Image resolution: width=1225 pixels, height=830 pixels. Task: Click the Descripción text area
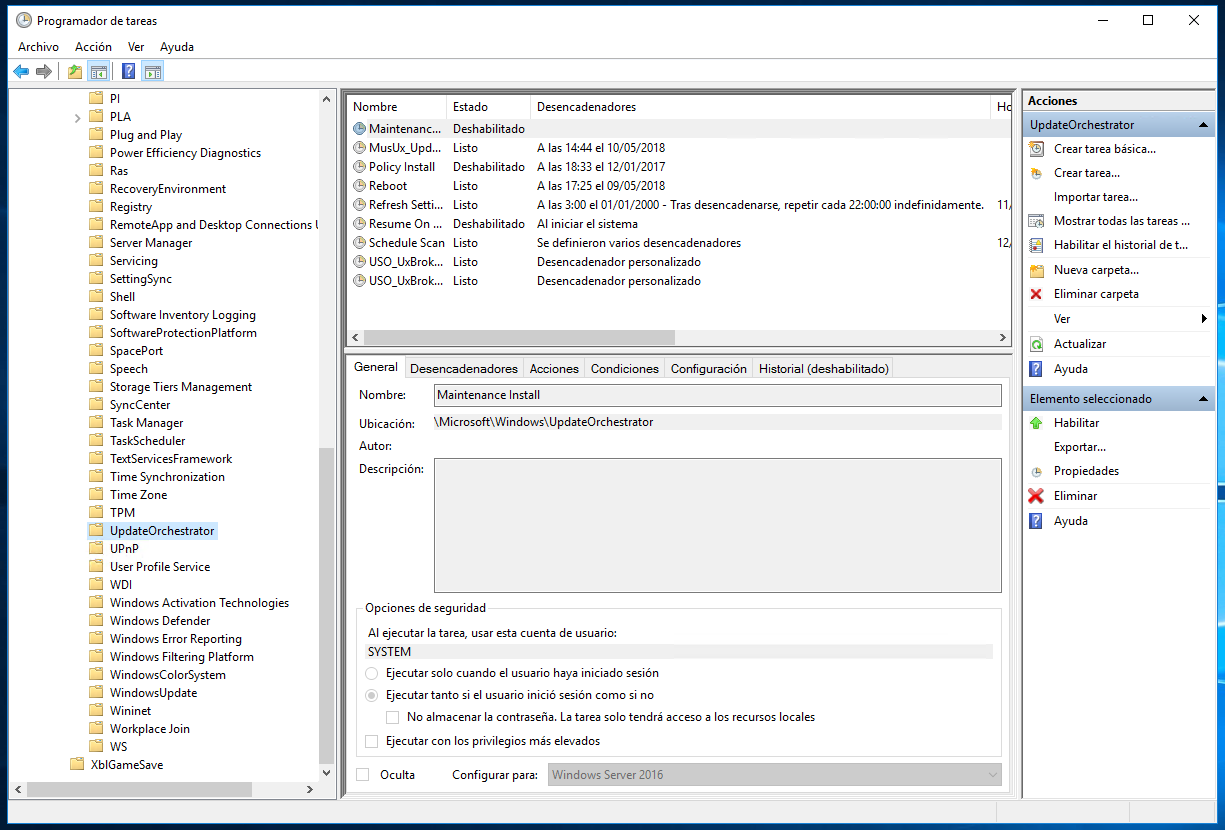point(718,526)
